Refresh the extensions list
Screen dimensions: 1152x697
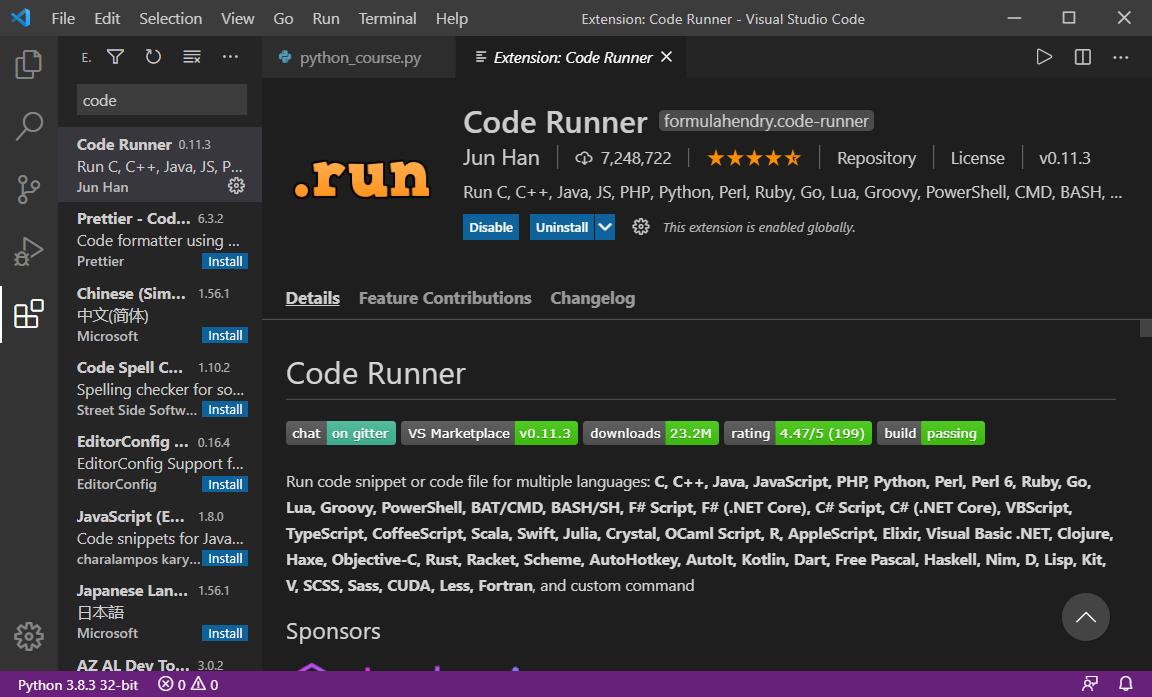[x=153, y=57]
